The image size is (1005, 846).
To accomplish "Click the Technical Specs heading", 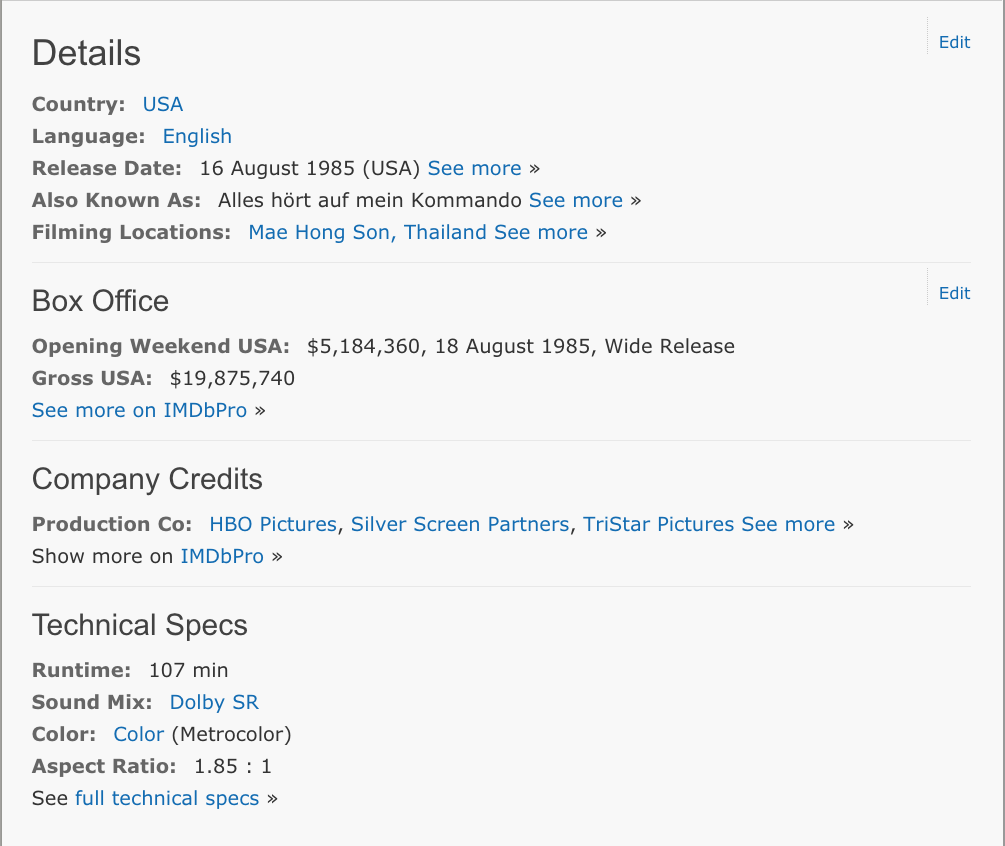I will click(x=140, y=625).
